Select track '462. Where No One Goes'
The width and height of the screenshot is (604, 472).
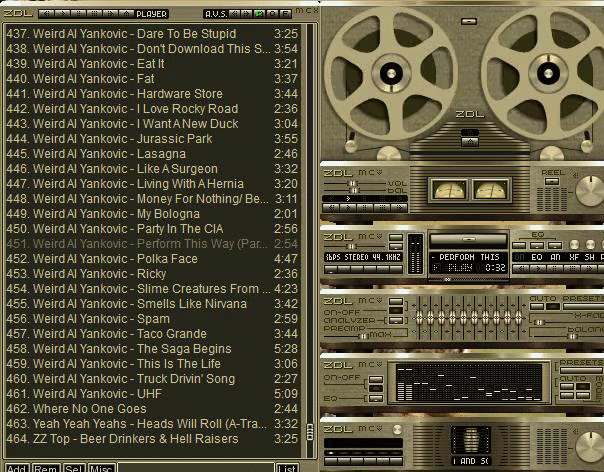pos(153,408)
